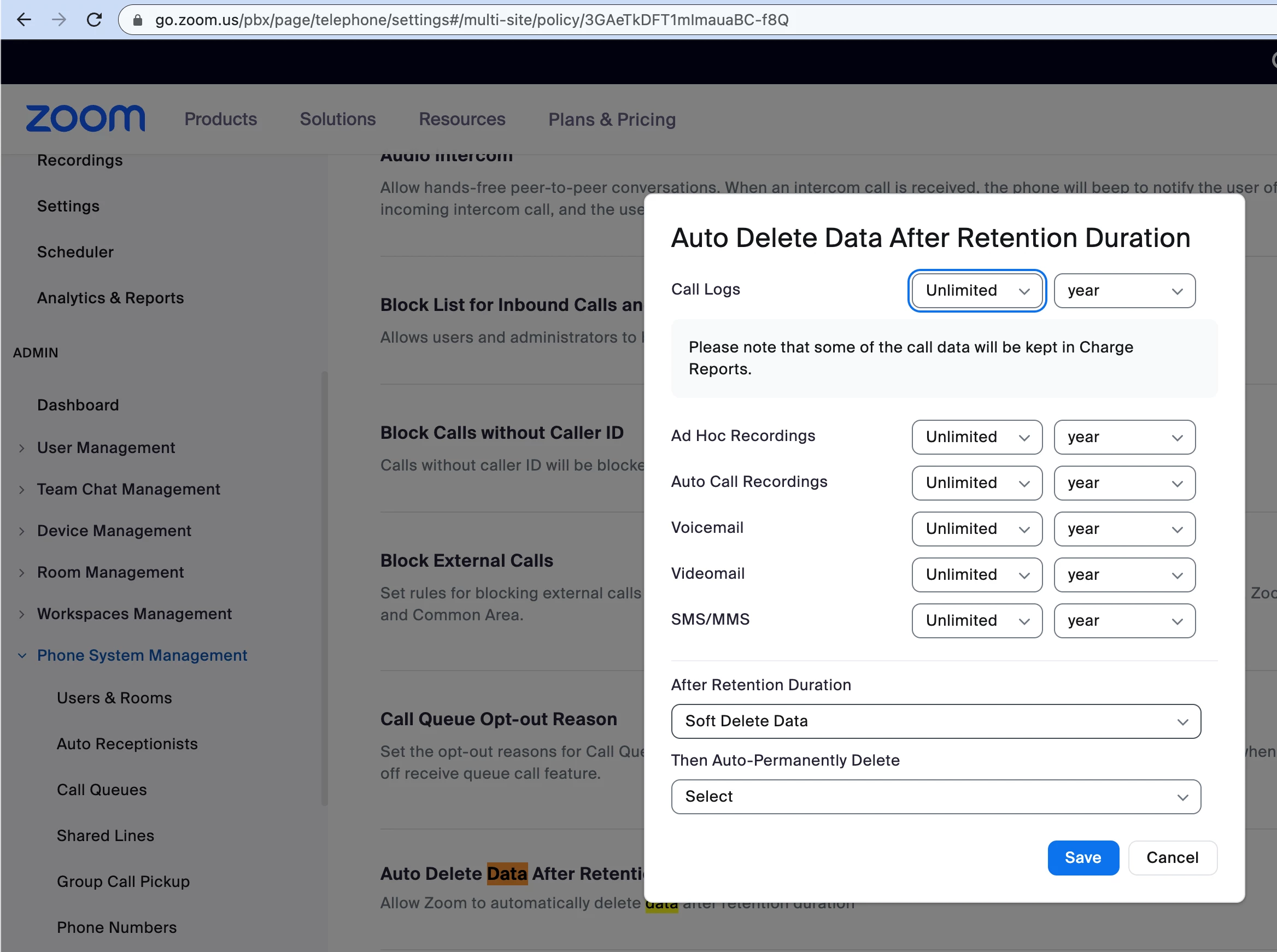
Task: Open Plans & Pricing menu item
Action: [611, 119]
